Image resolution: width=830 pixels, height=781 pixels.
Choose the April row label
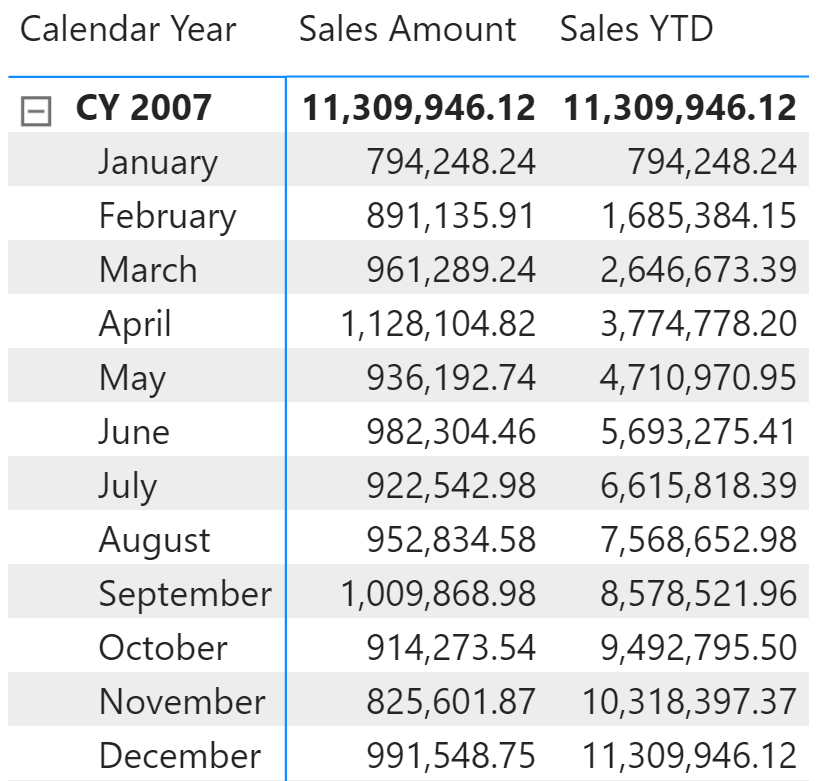135,324
